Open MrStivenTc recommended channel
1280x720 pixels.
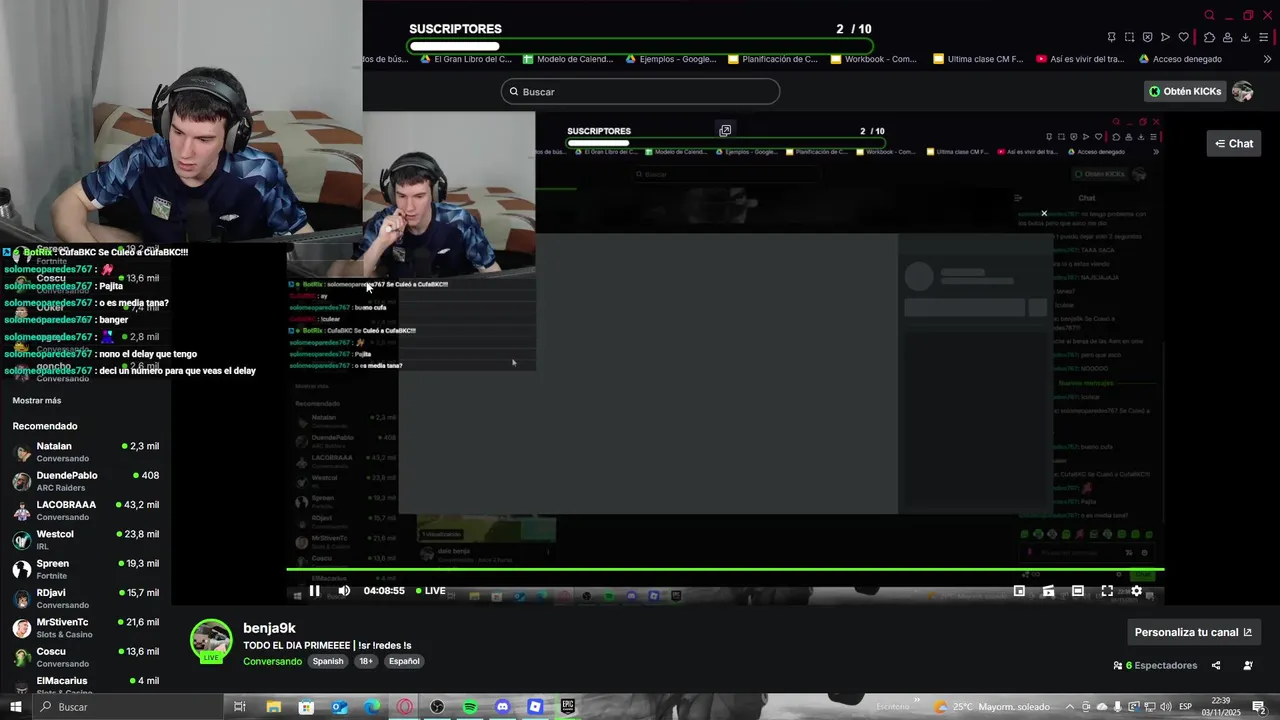pyautogui.click(x=85, y=628)
